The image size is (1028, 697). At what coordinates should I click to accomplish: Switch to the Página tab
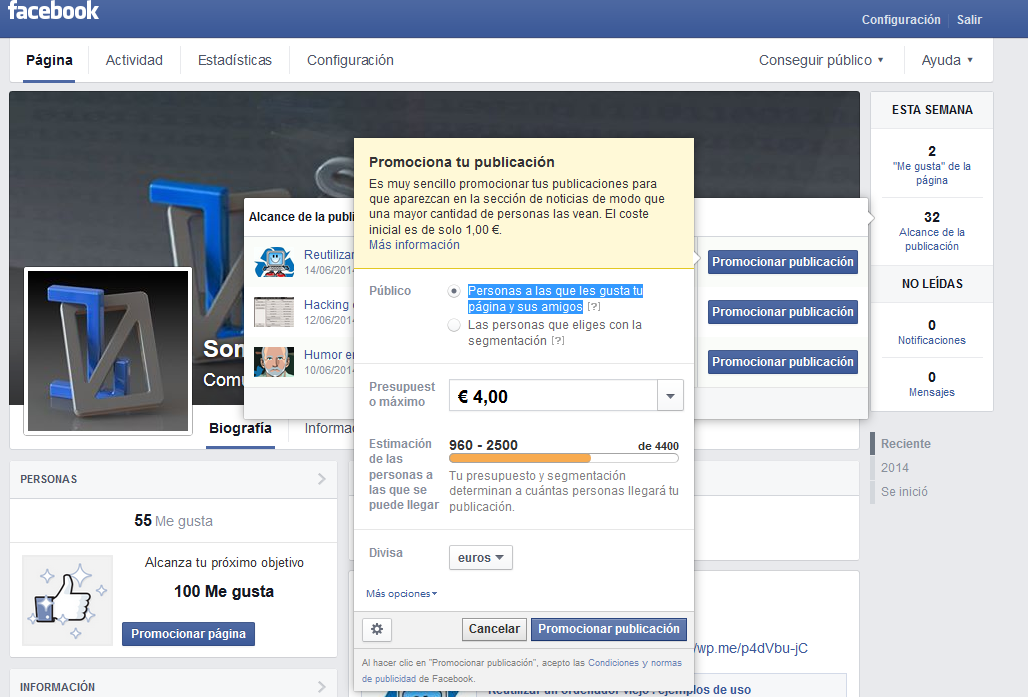pos(49,60)
